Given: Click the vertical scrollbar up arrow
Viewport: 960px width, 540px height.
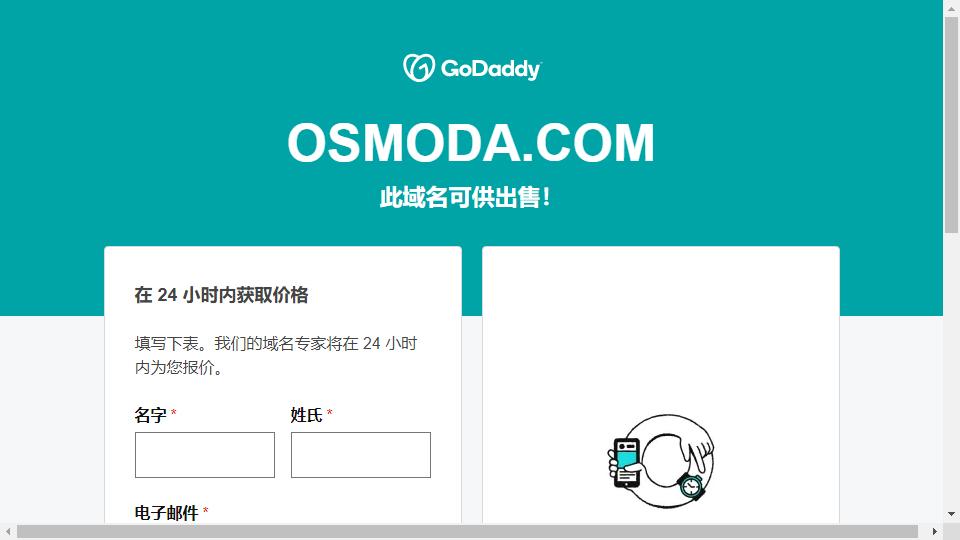Looking at the screenshot, I should (x=951, y=8).
